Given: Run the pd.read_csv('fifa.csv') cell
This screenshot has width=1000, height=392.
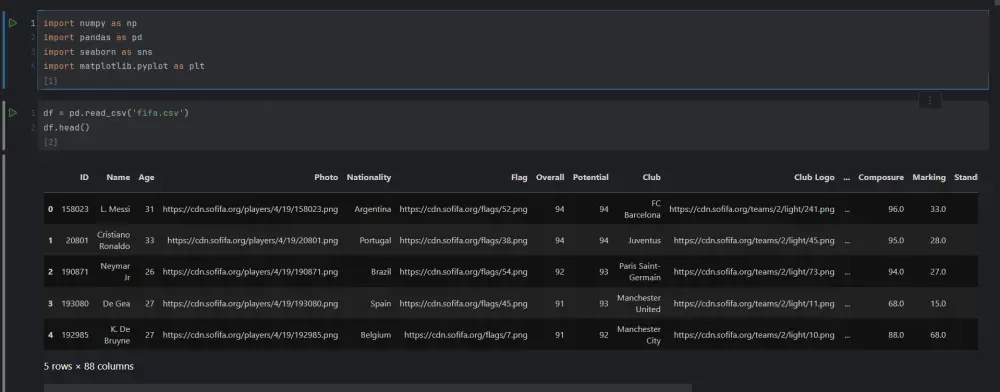Looking at the screenshot, I should [13, 113].
